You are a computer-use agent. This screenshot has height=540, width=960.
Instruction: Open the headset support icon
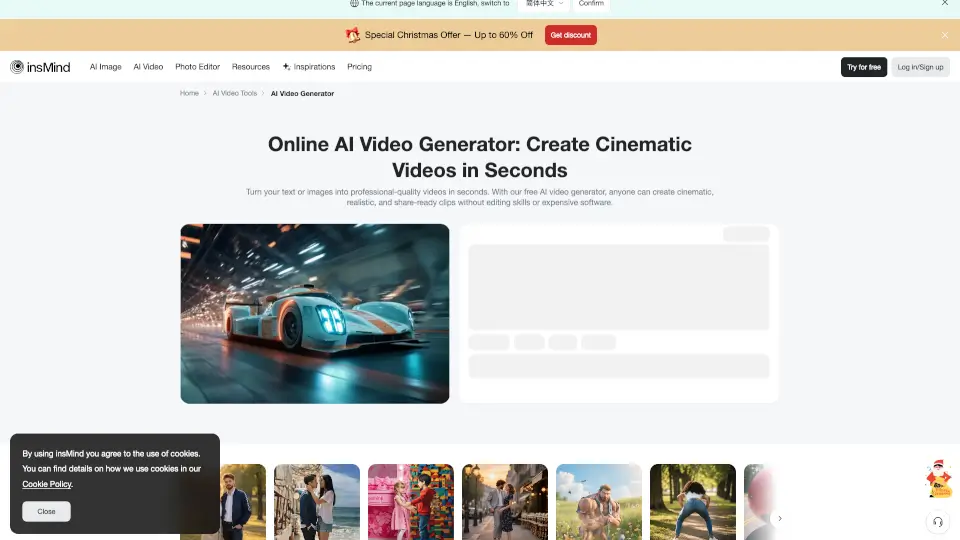pyautogui.click(x=937, y=522)
